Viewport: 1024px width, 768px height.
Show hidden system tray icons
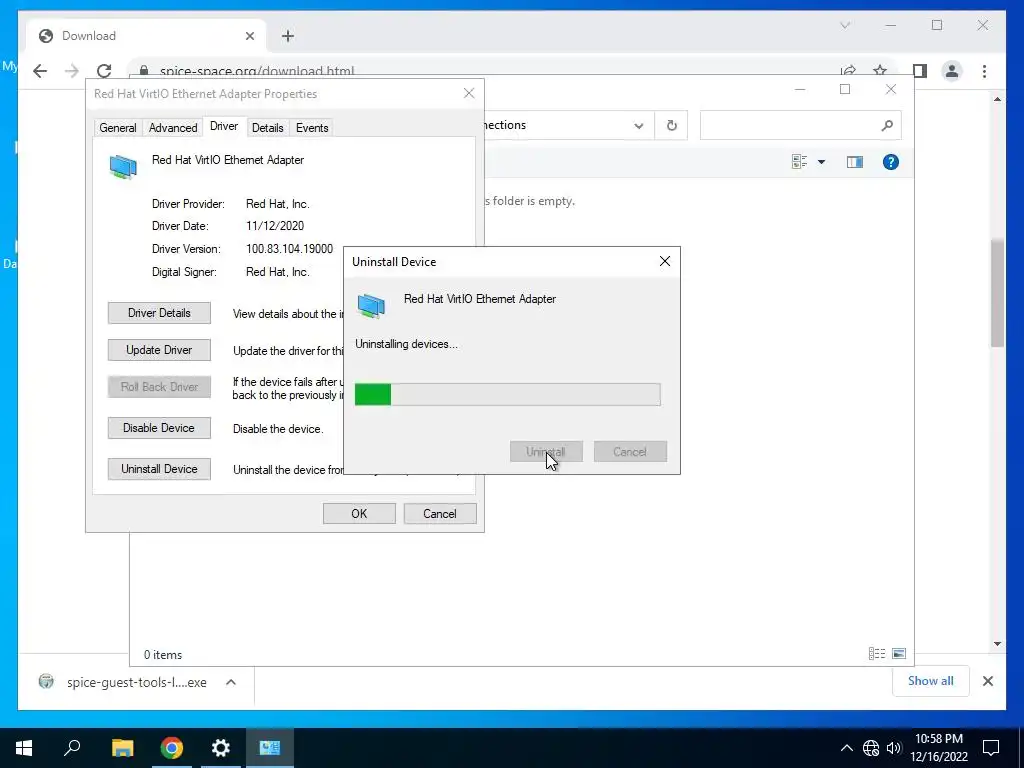pyautogui.click(x=846, y=748)
